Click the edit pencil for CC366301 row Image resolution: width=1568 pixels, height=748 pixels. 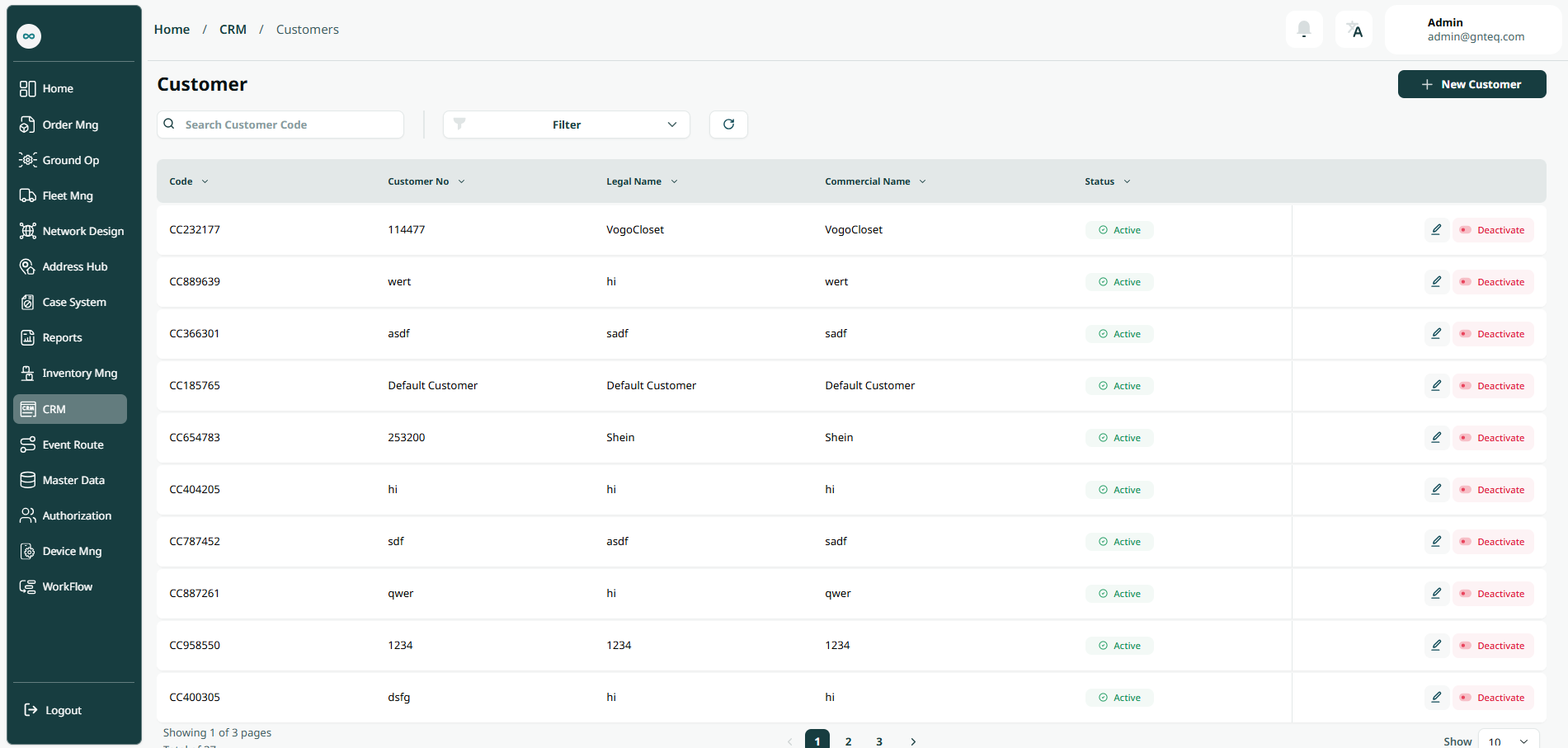point(1436,334)
